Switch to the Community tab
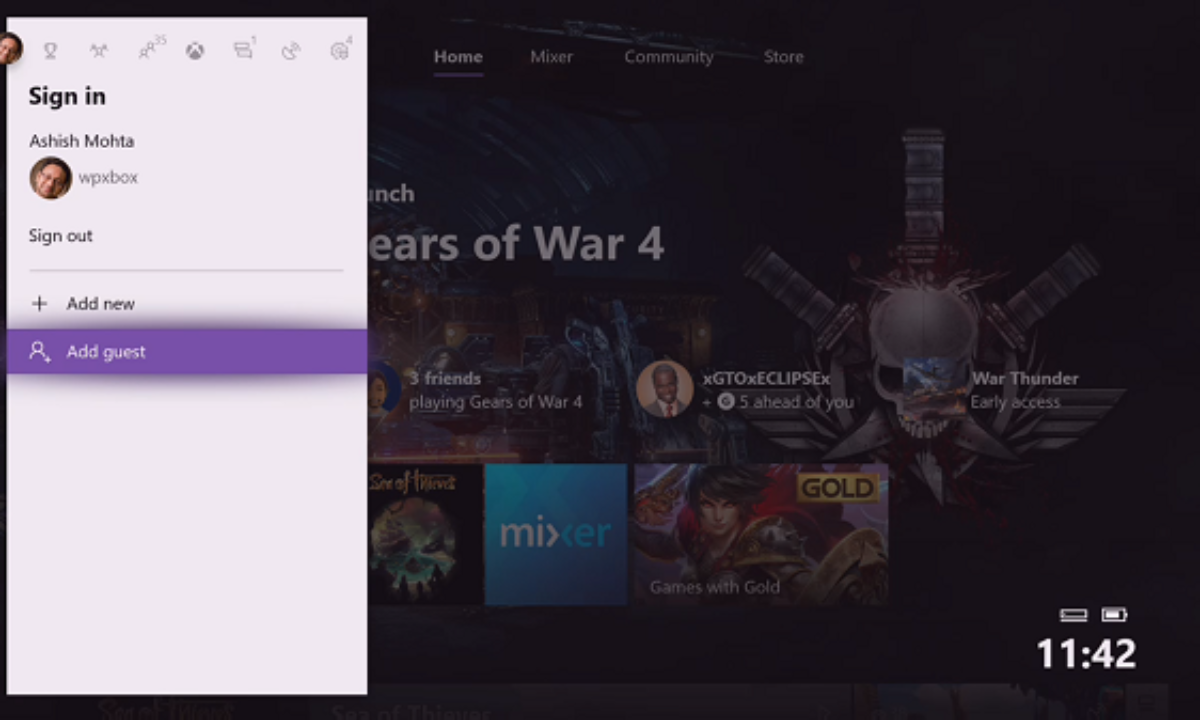1200x720 pixels. (x=669, y=57)
